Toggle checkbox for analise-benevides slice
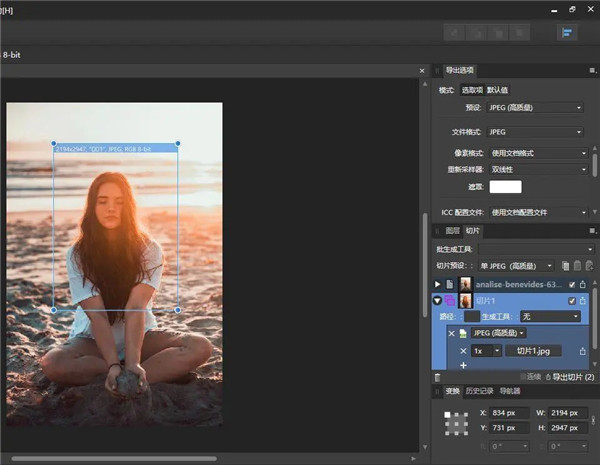The height and width of the screenshot is (465, 600). pos(571,285)
